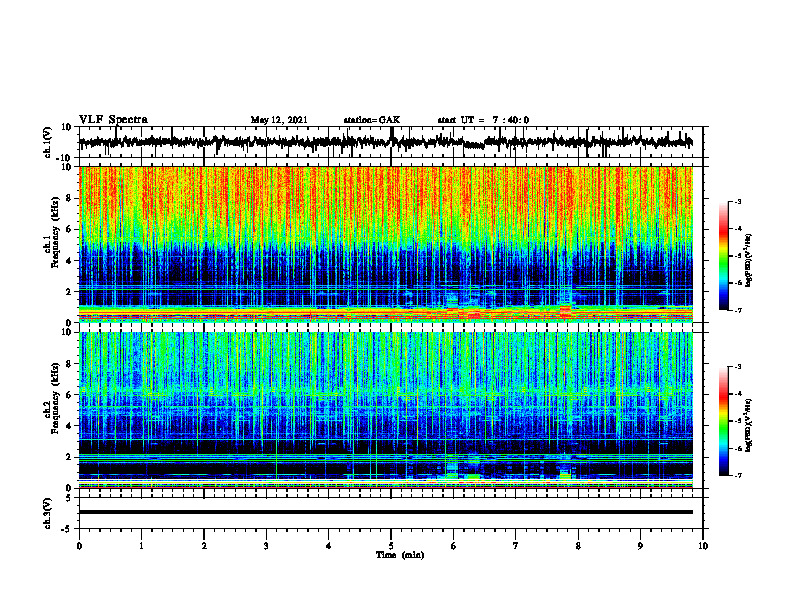Click the ch.2 color scale bar
The width and height of the screenshot is (792, 612).
723,421
